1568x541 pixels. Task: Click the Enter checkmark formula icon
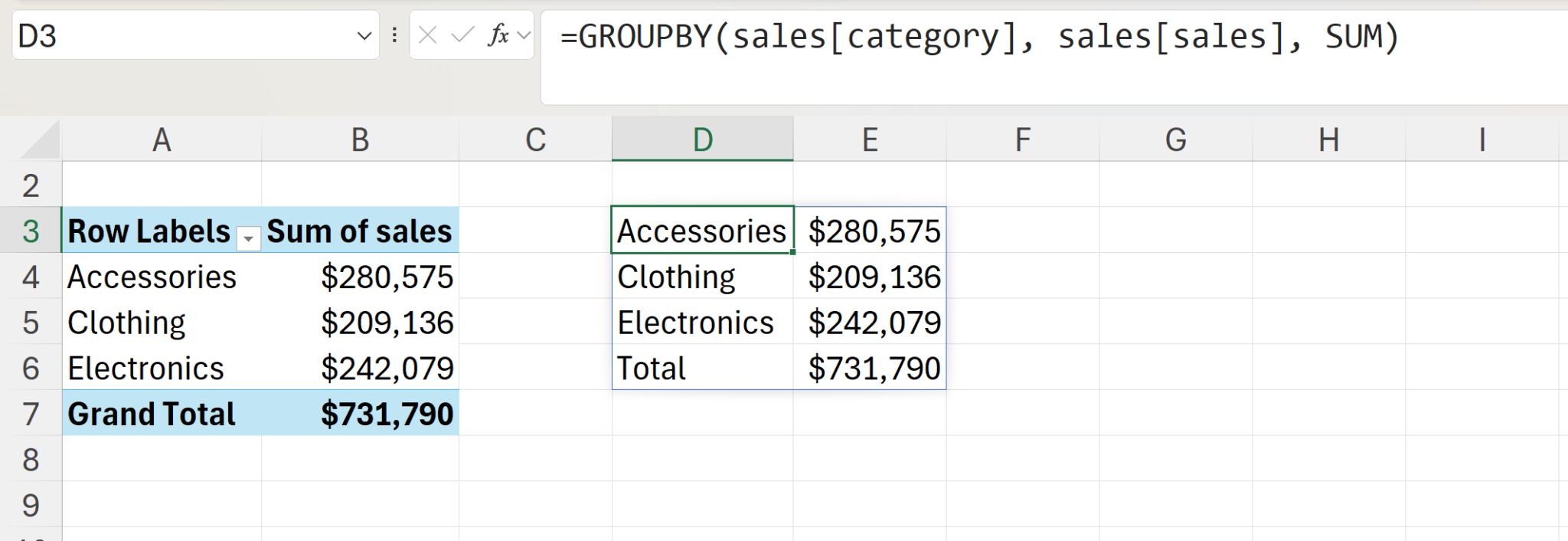click(462, 35)
